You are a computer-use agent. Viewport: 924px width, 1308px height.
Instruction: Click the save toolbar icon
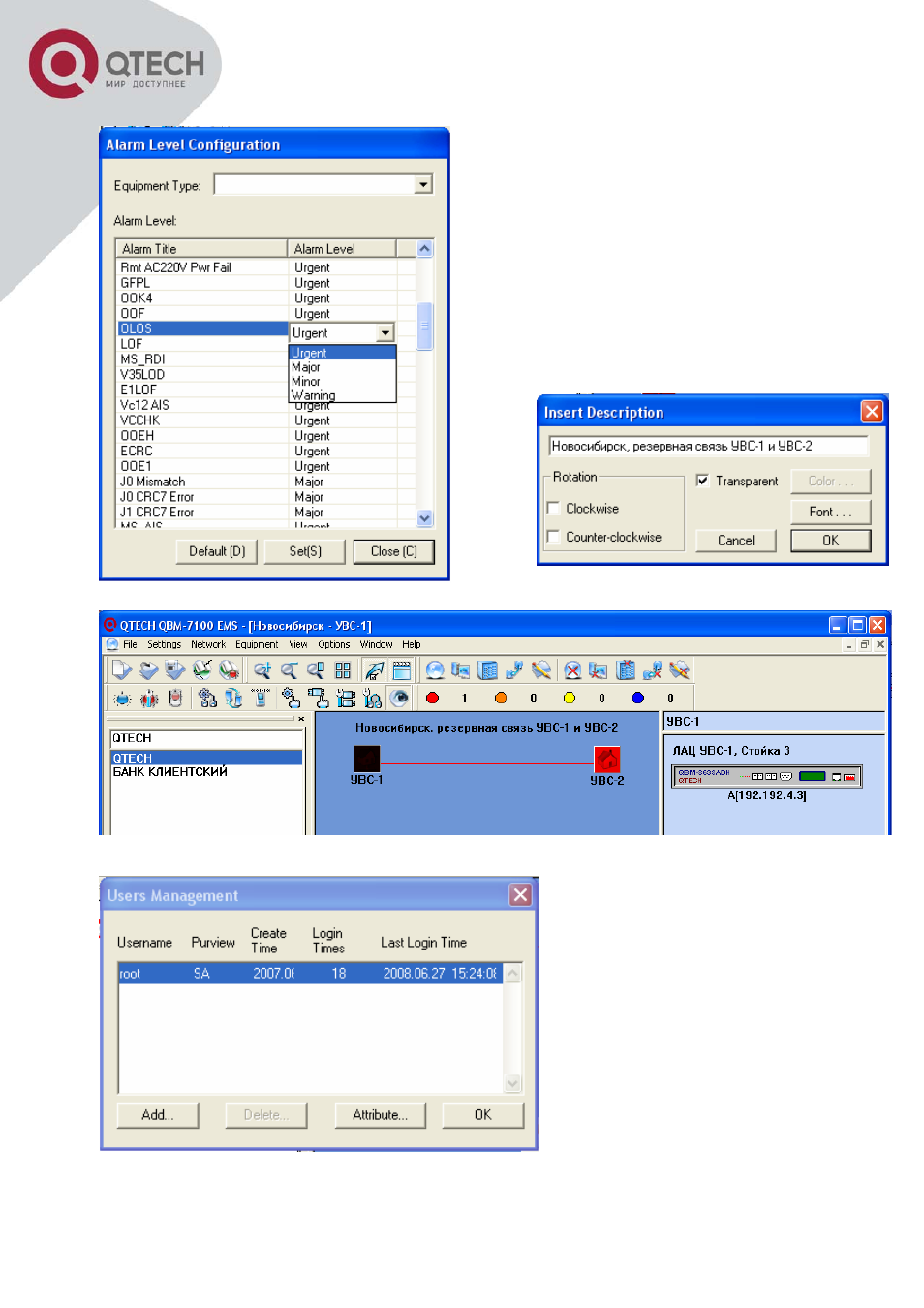pyautogui.click(x=175, y=670)
